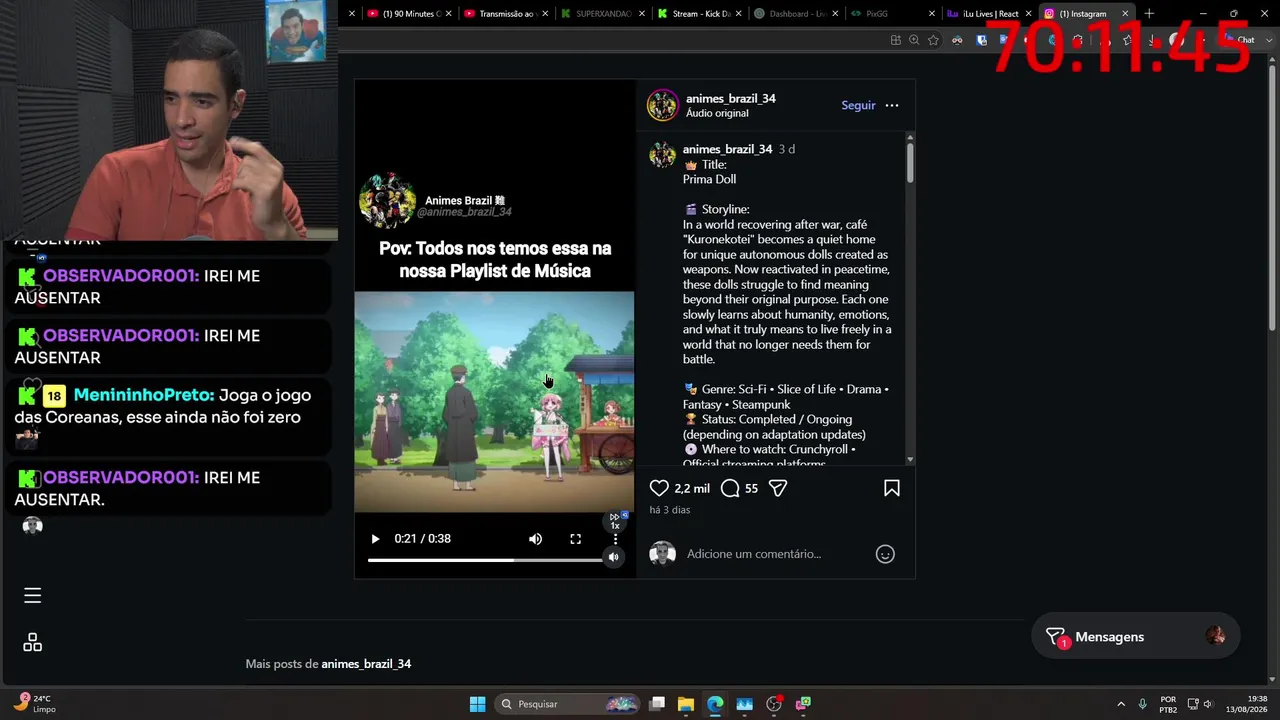Click the taskbar Pesquisar search box
The width and height of the screenshot is (1280, 720).
(x=569, y=704)
